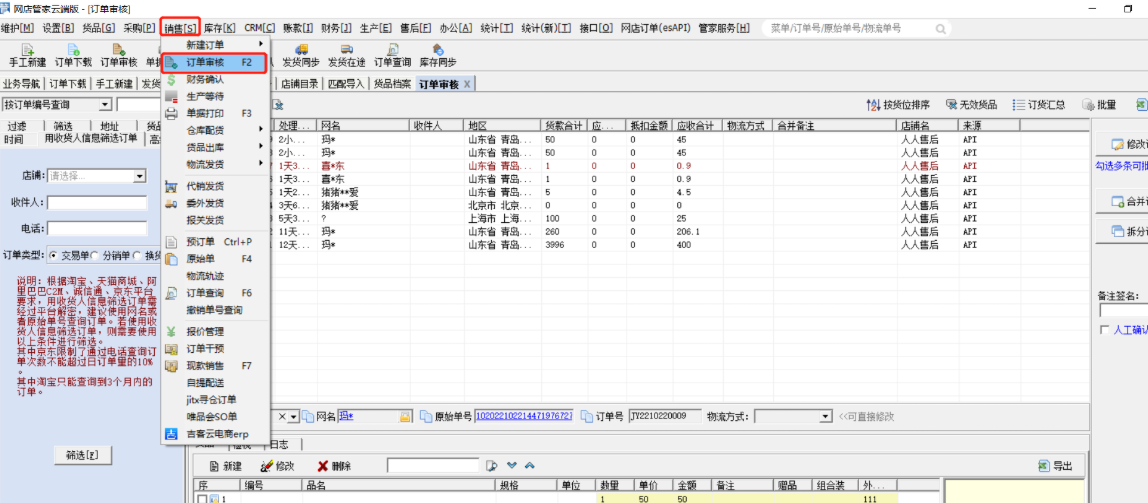The height and width of the screenshot is (503, 1148).
Task: Open the 物流方式 dropdown below the grid
Action: click(825, 416)
